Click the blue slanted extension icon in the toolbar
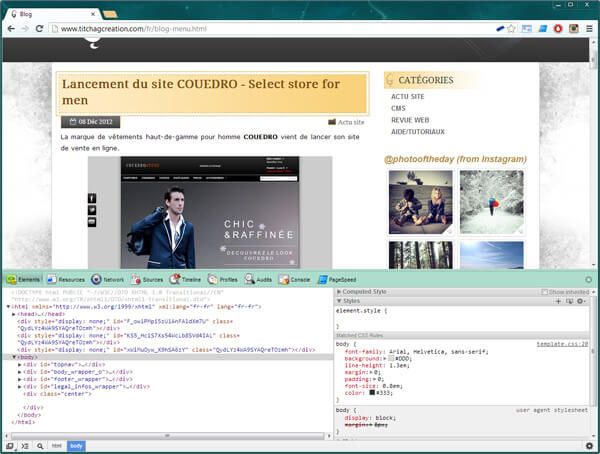 pos(543,29)
